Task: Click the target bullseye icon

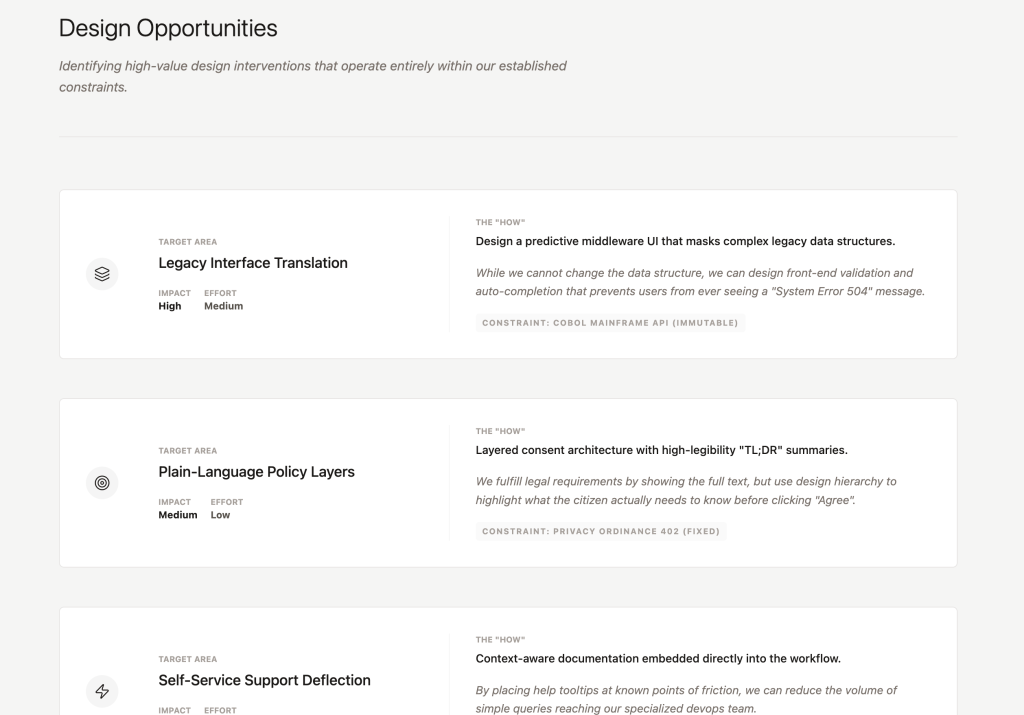Action: click(102, 483)
